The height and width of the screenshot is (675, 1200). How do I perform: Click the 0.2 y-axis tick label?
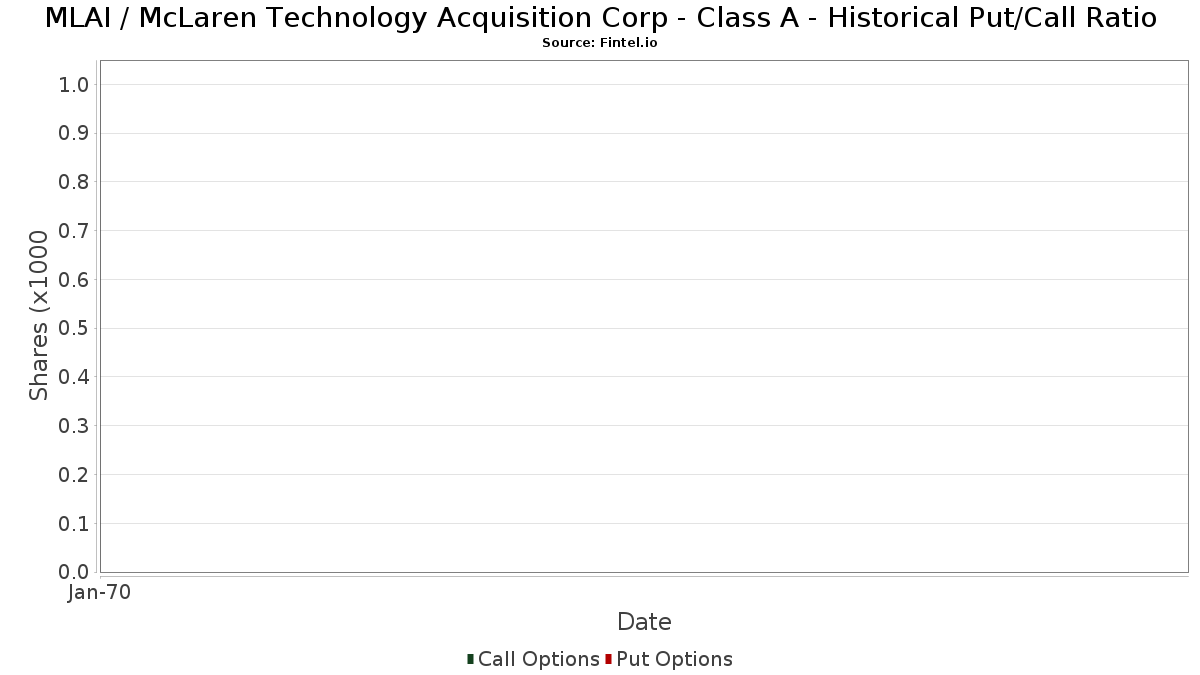tap(75, 474)
